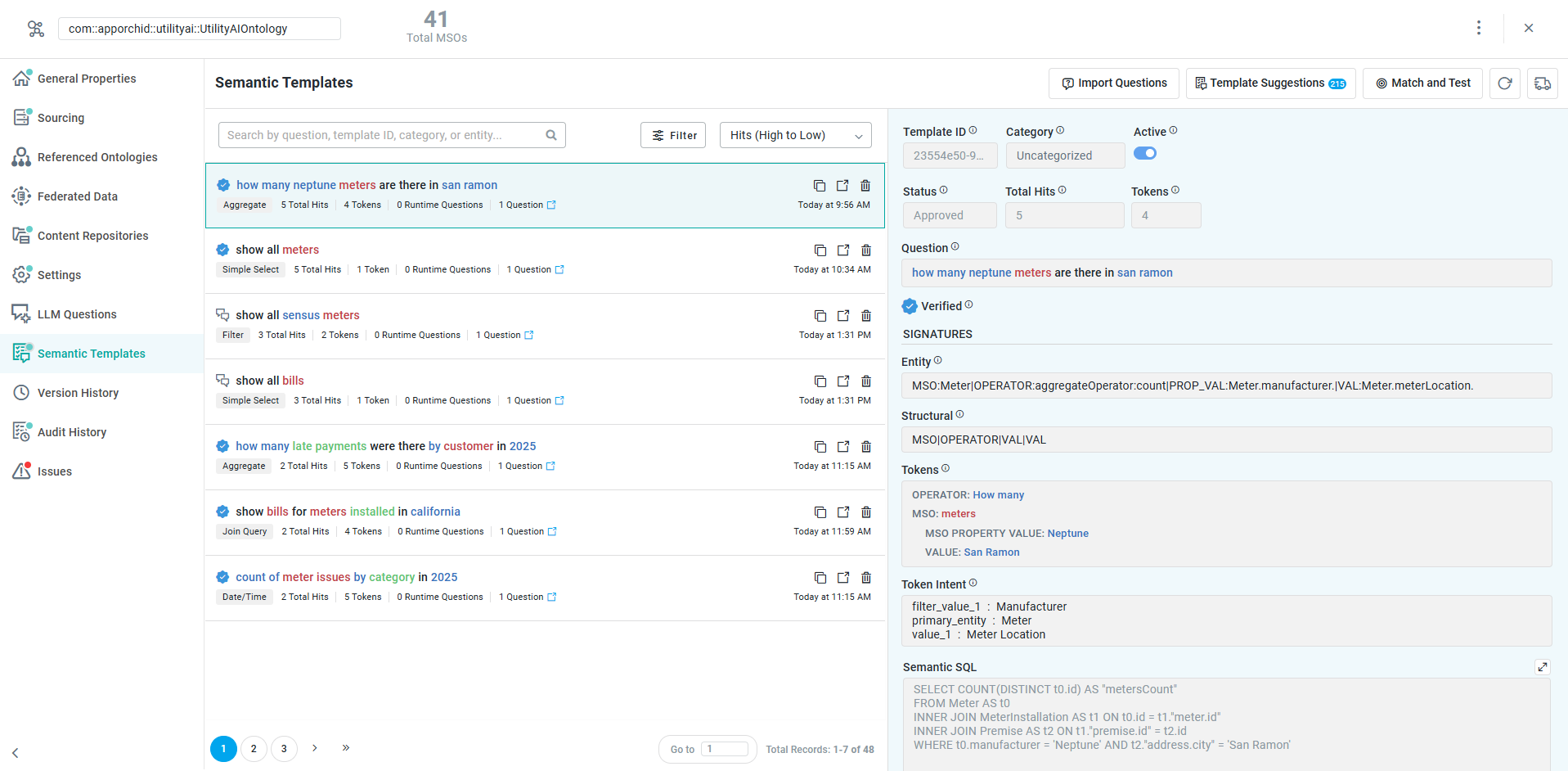The image size is (1568, 771).
Task: Click the Import Questions button
Action: 1114,83
